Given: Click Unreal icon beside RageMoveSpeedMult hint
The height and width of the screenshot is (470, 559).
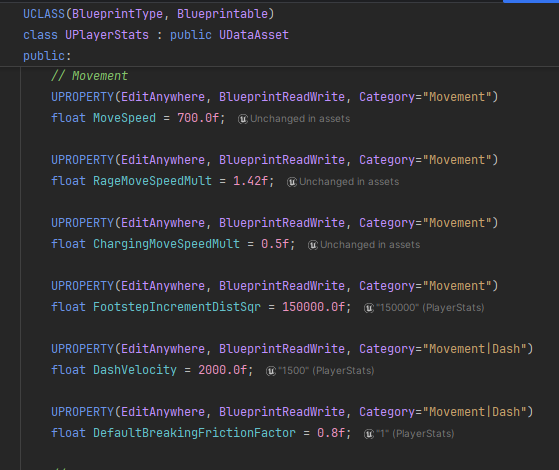Looking at the screenshot, I should coord(292,182).
